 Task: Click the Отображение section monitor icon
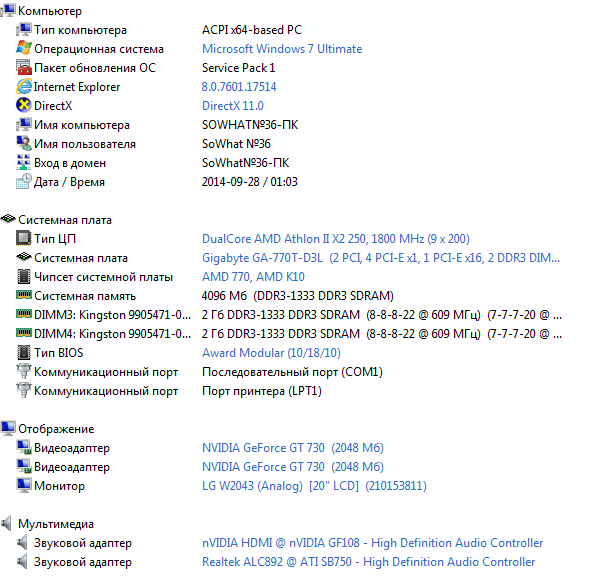tap(8, 428)
